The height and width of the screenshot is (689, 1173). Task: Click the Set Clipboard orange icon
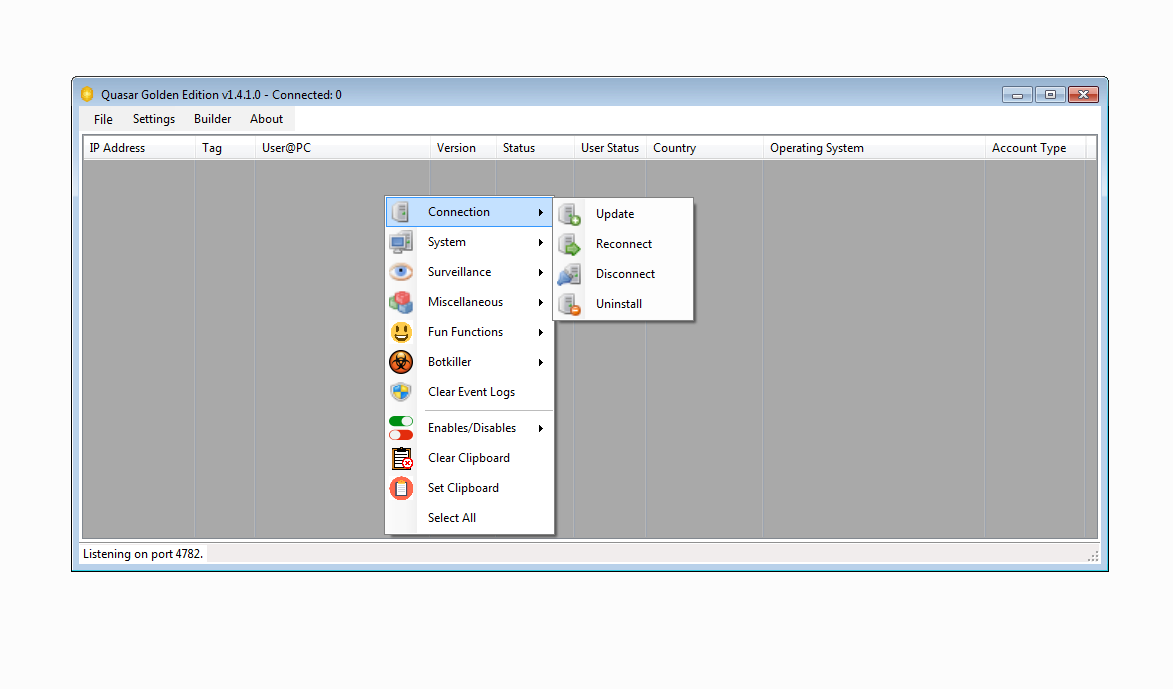click(x=401, y=487)
